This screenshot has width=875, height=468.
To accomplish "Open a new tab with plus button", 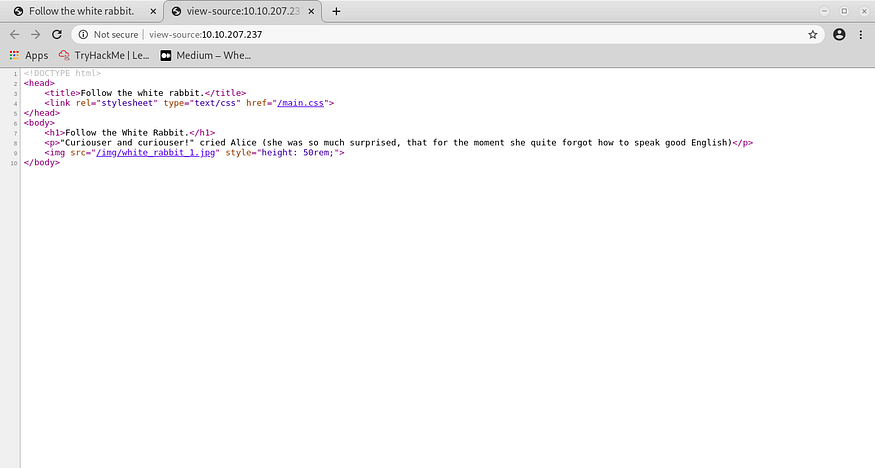I will (336, 11).
